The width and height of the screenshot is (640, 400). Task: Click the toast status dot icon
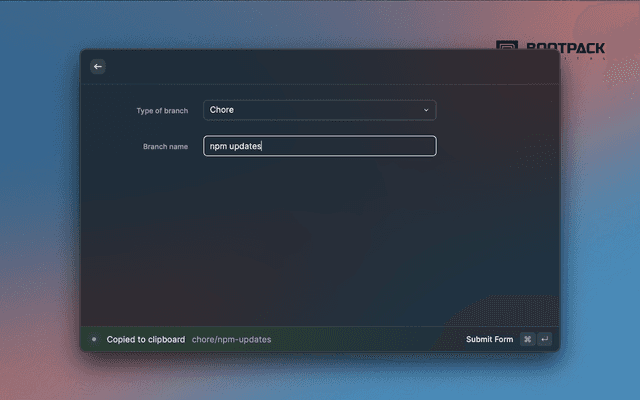pos(94,339)
